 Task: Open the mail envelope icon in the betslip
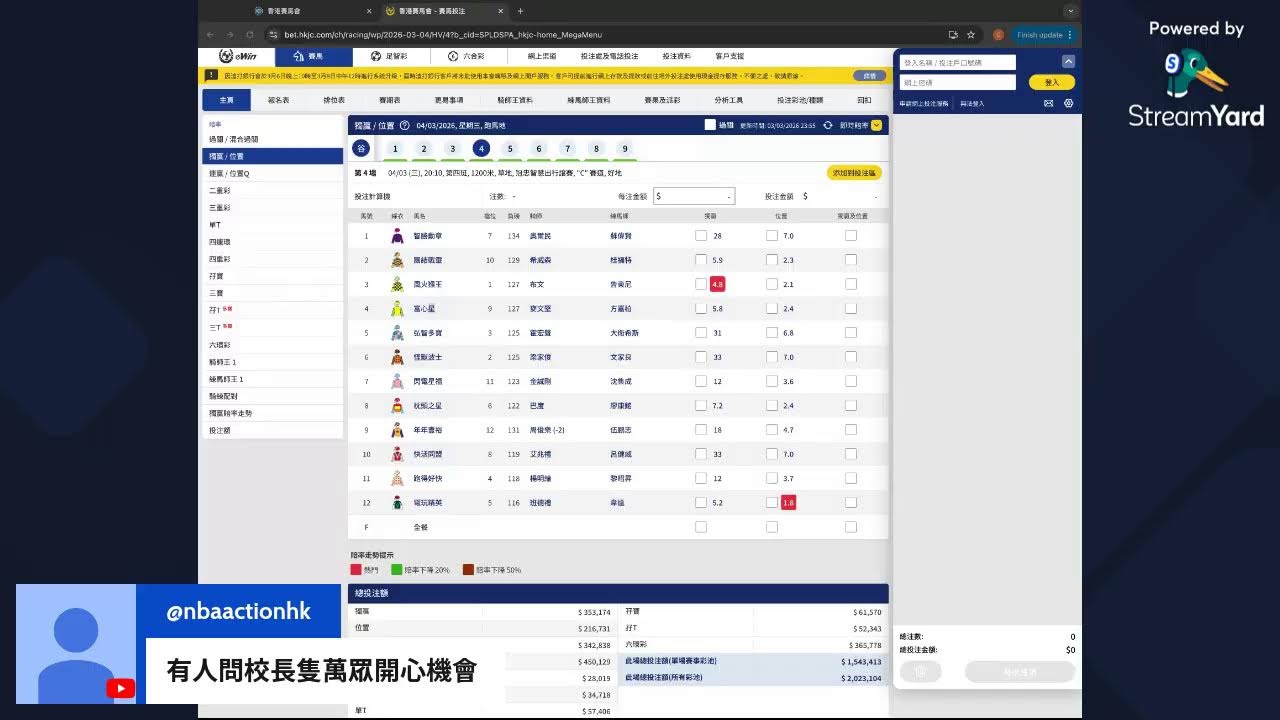coord(1049,103)
